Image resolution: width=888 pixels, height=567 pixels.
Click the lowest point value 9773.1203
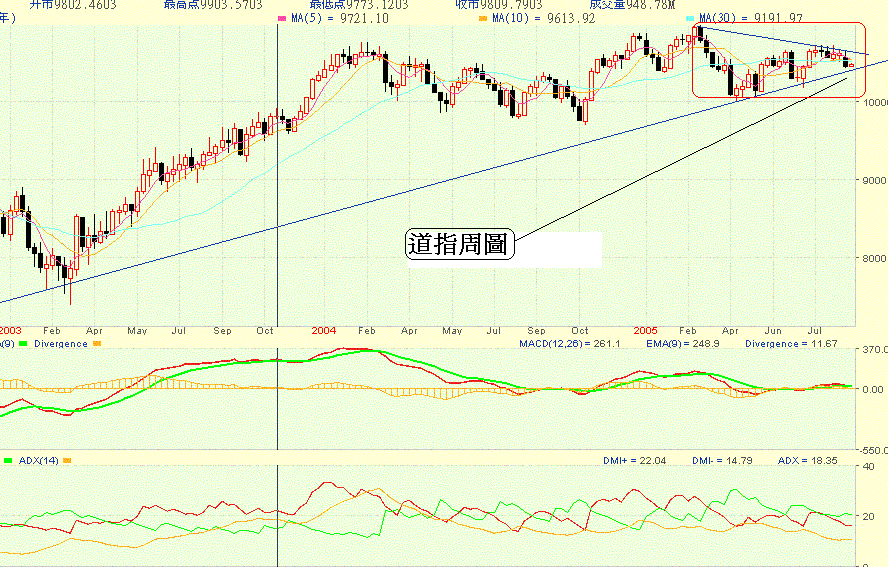click(x=377, y=5)
